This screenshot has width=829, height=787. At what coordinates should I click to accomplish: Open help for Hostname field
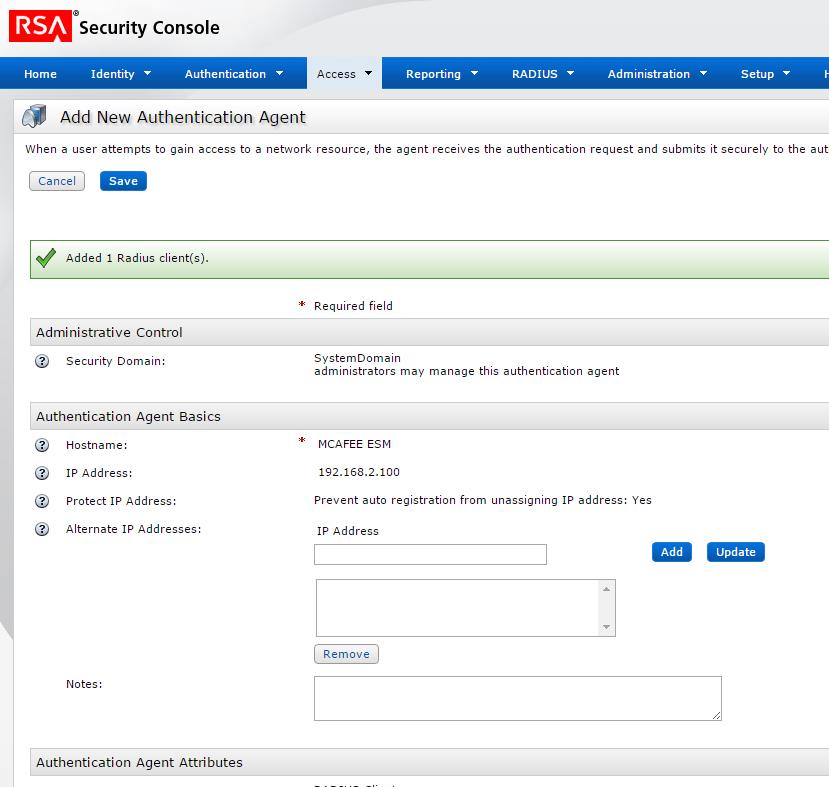41,444
